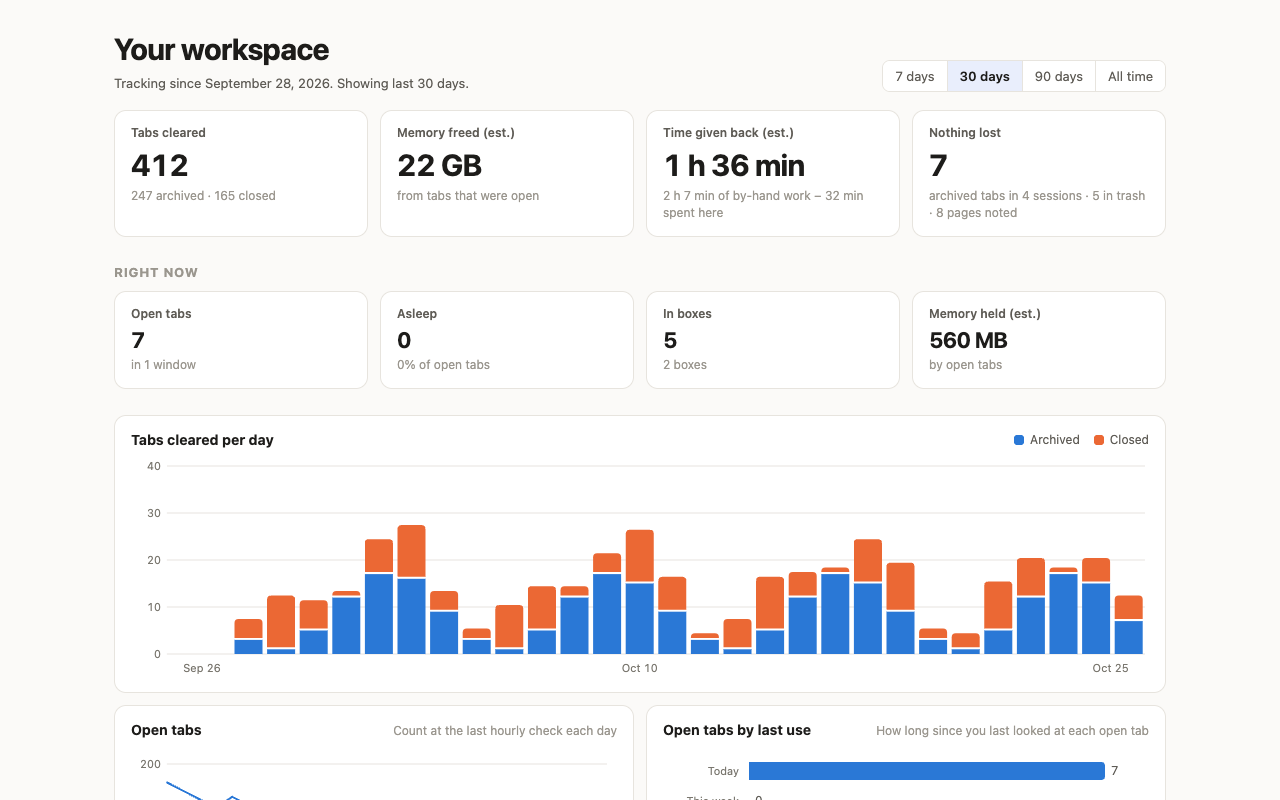The image size is (1280, 800).
Task: Select the 'by open tabs' caption
Action: 965,365
